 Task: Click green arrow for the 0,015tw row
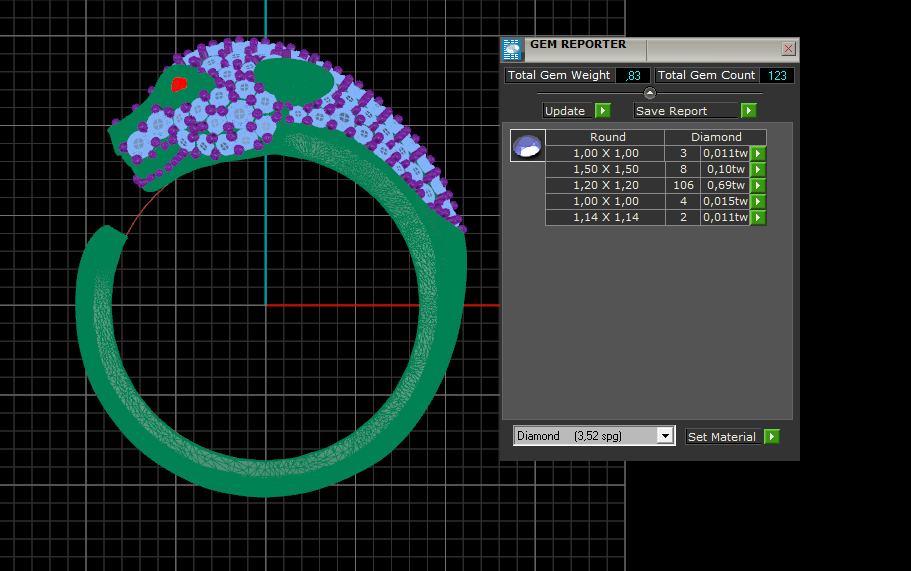(x=758, y=202)
